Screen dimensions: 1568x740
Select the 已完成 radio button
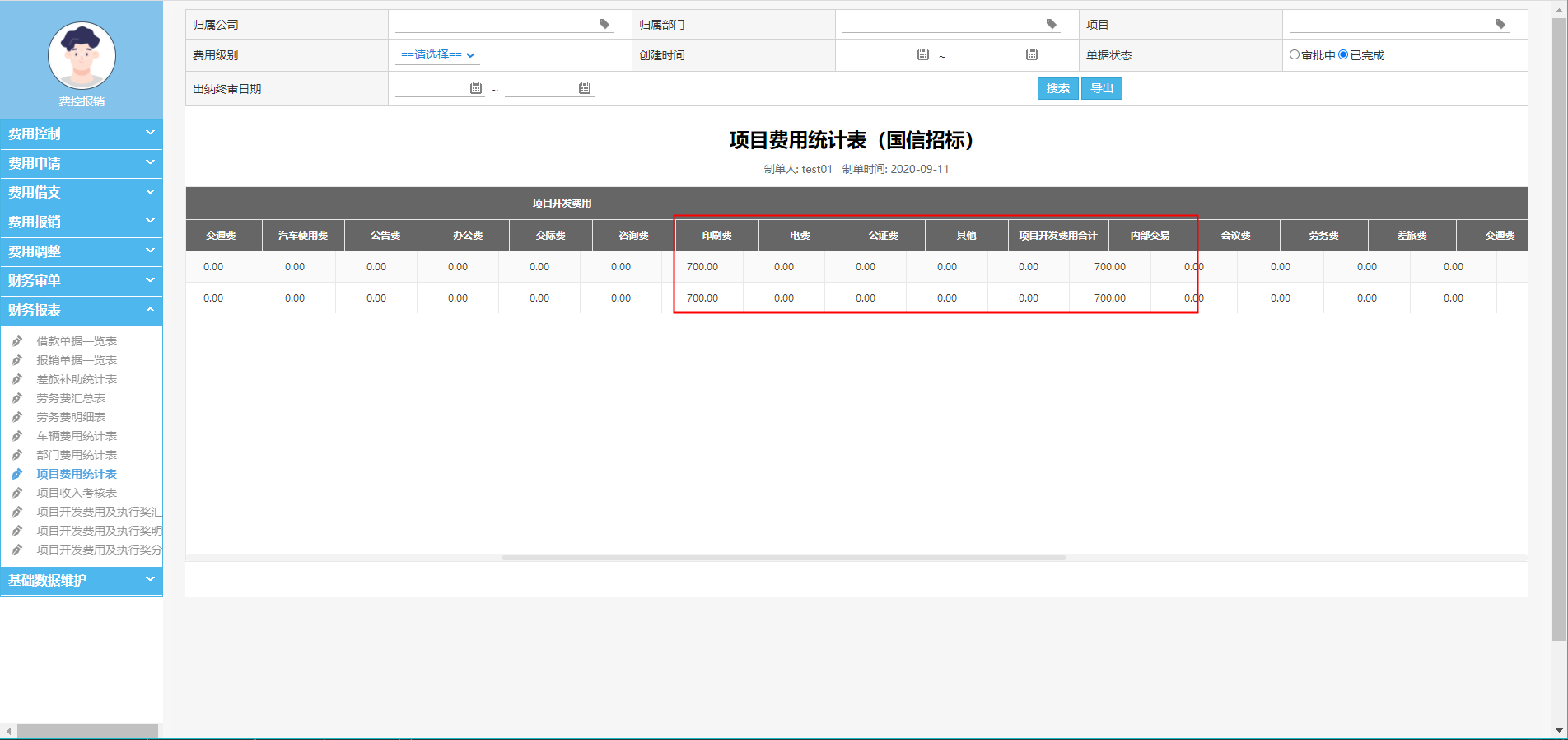(1343, 54)
